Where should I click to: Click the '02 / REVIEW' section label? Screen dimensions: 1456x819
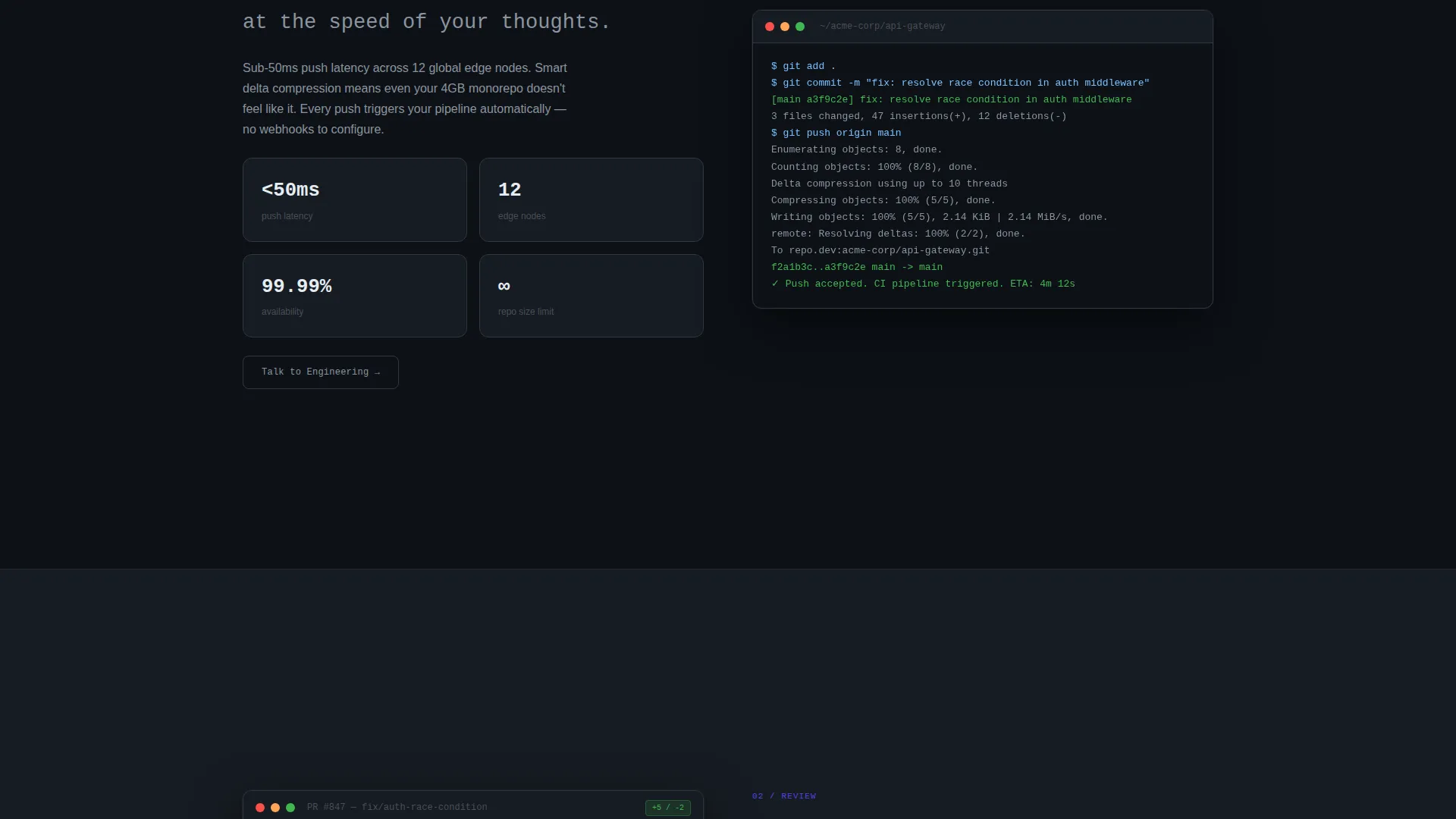pos(784,796)
